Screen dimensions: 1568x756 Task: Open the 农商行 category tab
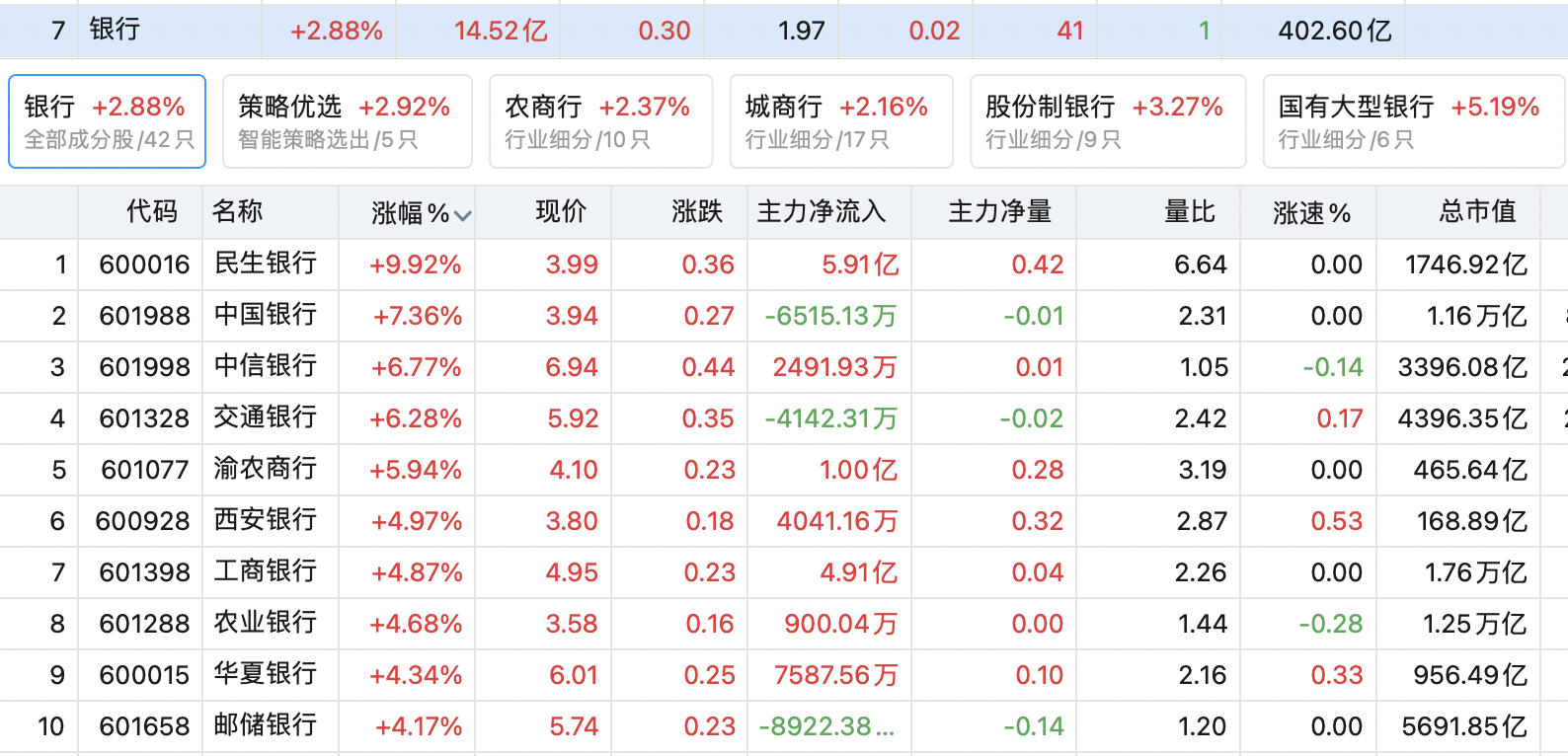[x=600, y=121]
